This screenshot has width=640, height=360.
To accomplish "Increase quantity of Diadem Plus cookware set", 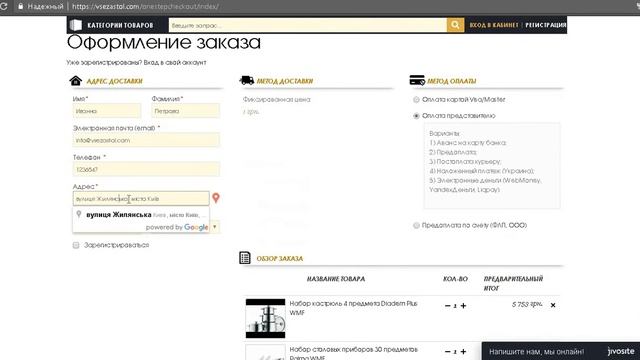I will coord(463,305).
